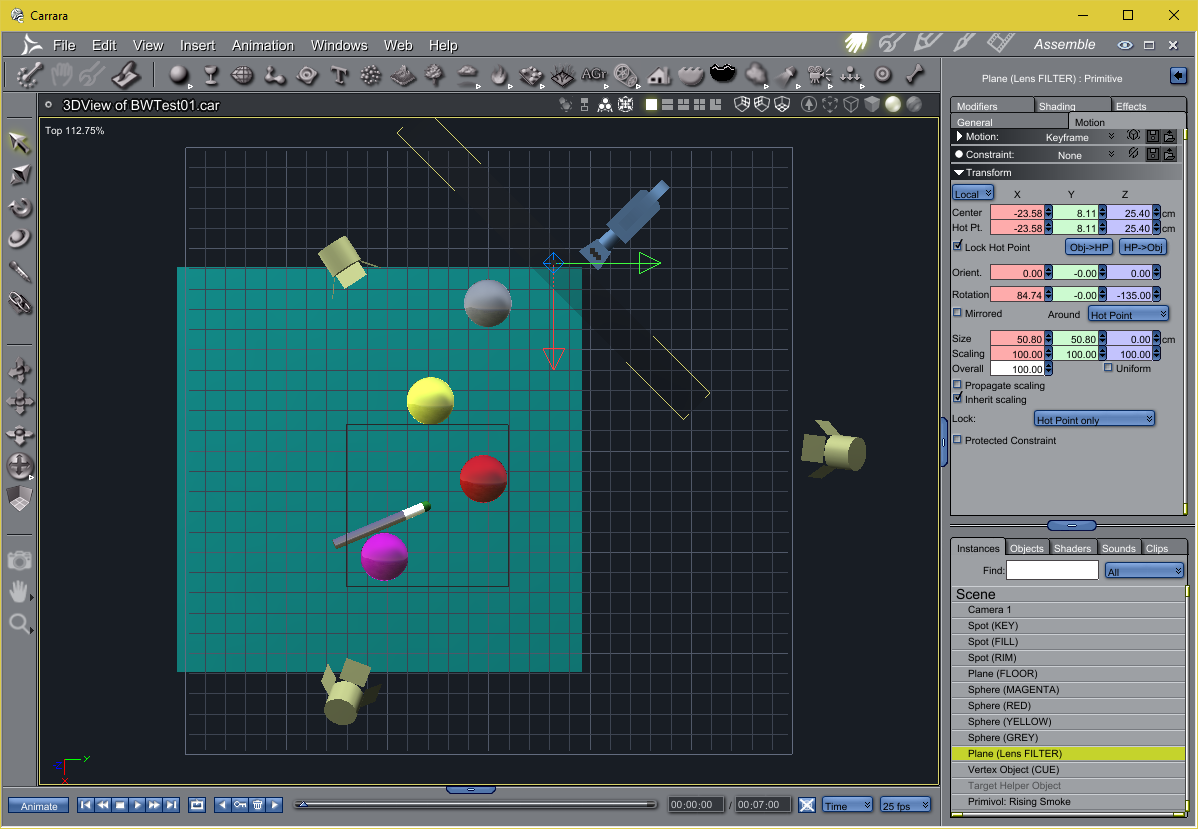
Task: Click the camera Render tool icon
Action: click(20, 560)
